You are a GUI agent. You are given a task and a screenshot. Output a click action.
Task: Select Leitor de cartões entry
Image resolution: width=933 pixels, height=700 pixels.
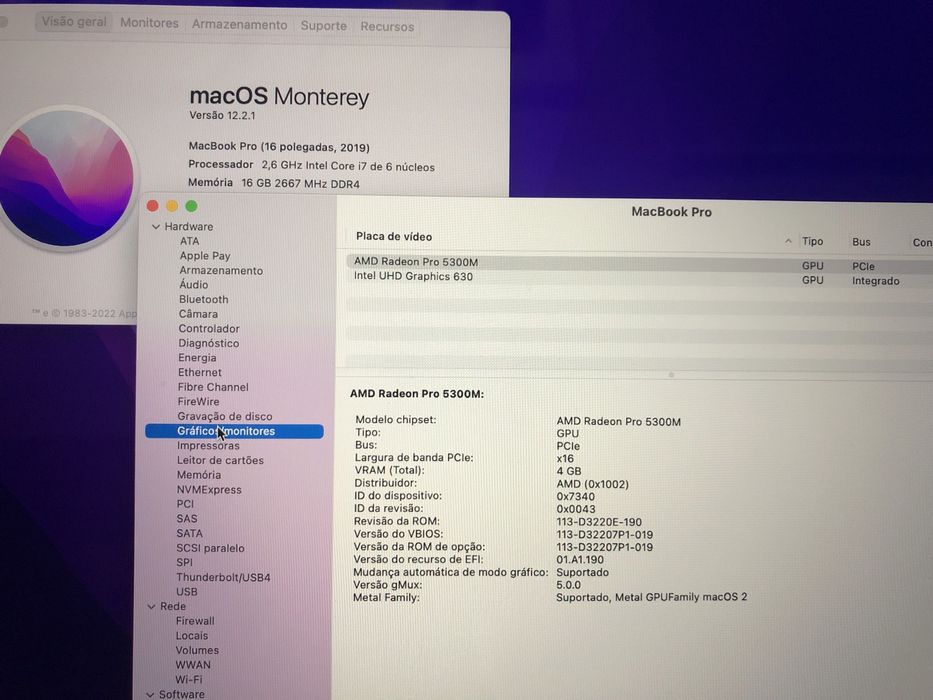click(x=220, y=460)
